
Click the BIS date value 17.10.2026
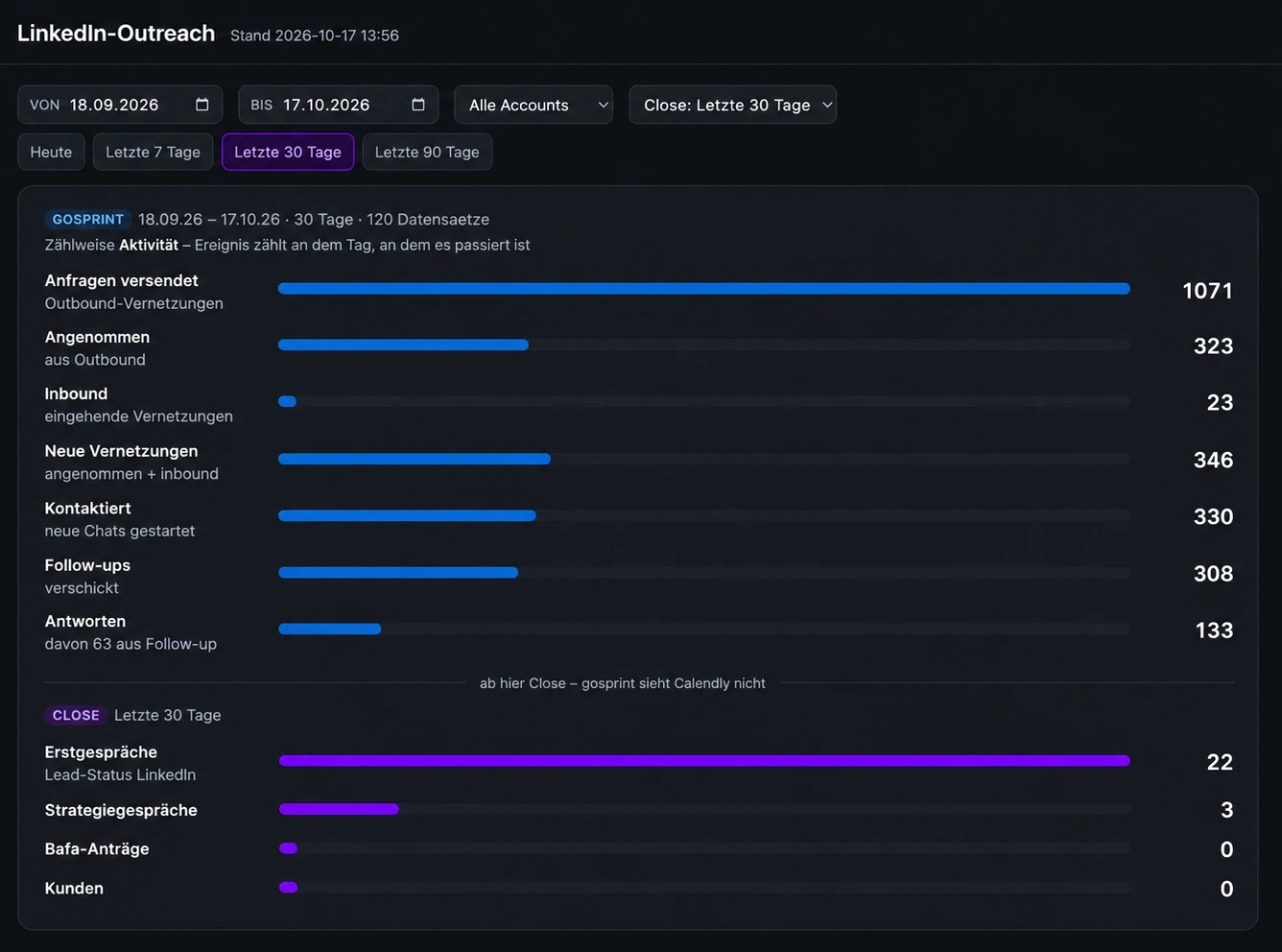[326, 105]
